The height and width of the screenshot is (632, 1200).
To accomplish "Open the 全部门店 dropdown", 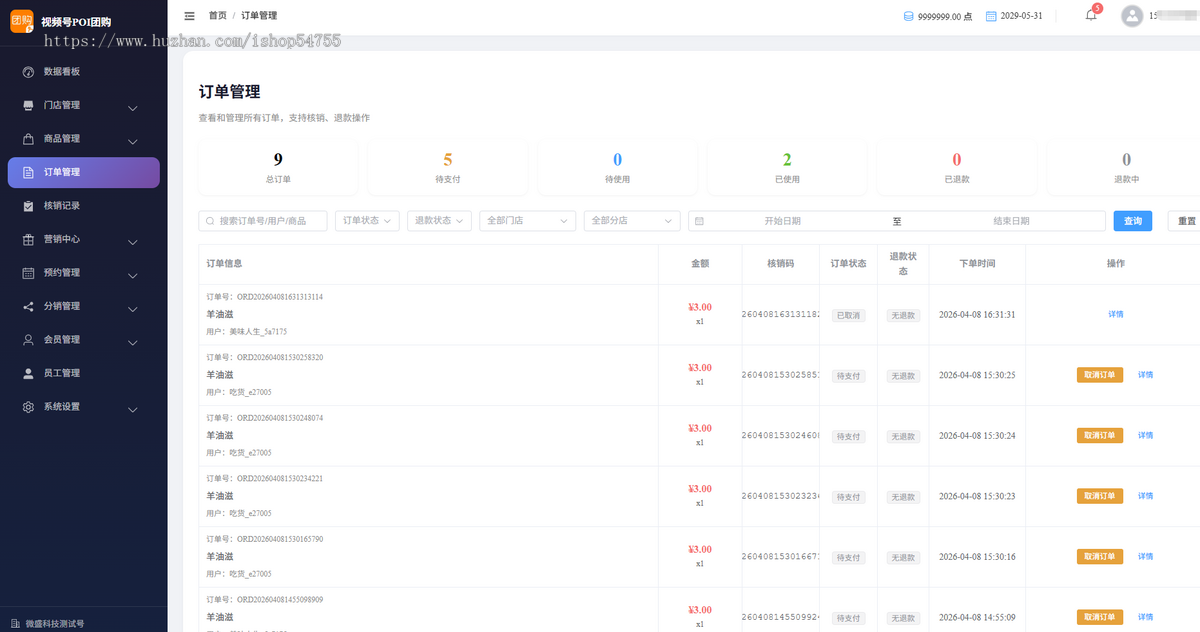I will click(527, 221).
